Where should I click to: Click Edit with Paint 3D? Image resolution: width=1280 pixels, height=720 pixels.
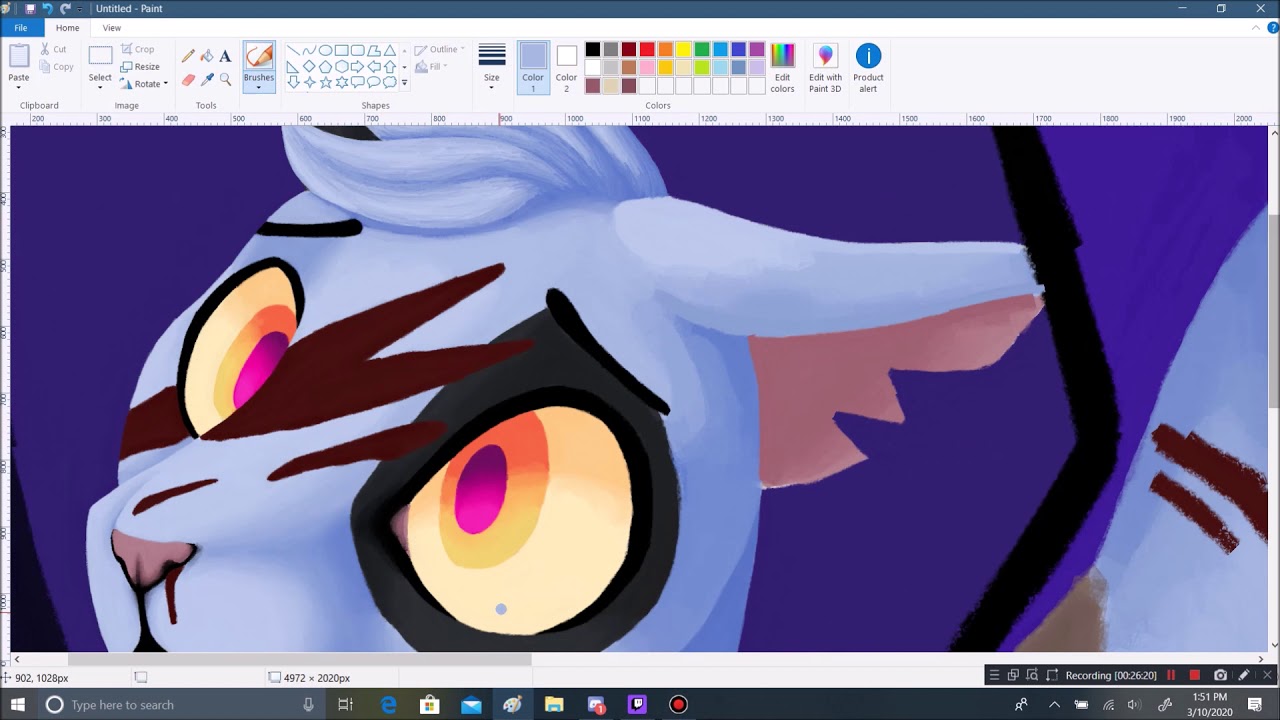(825, 68)
